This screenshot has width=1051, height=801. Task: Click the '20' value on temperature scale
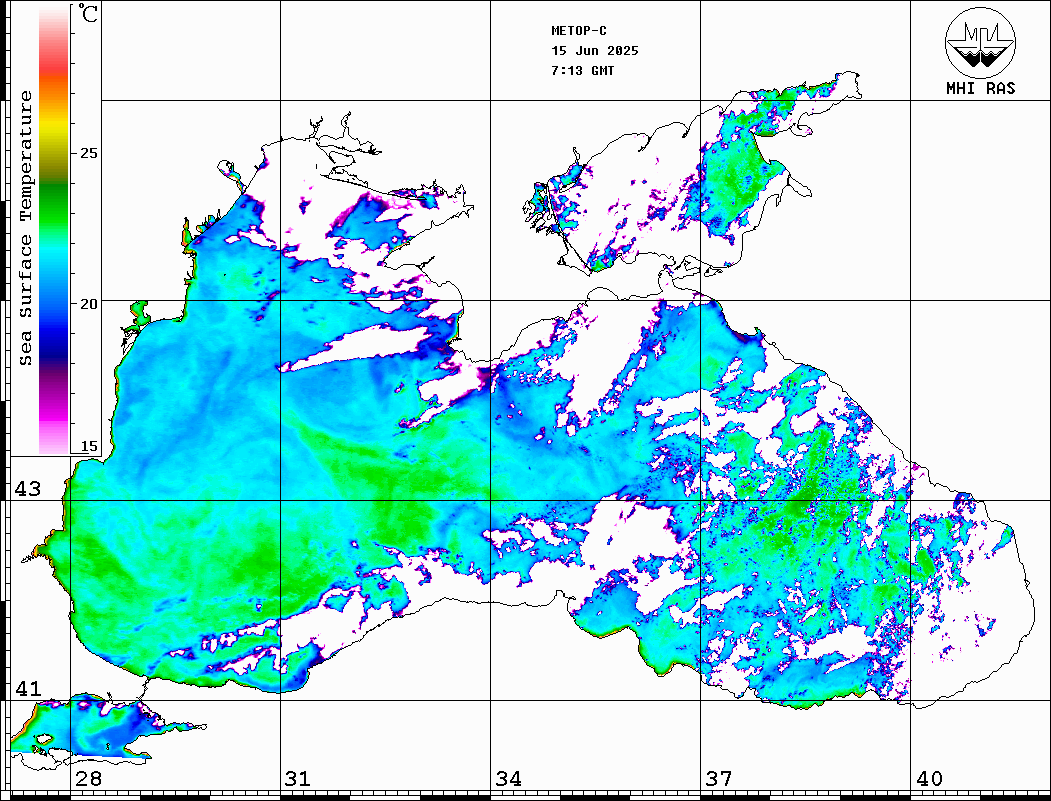88,304
